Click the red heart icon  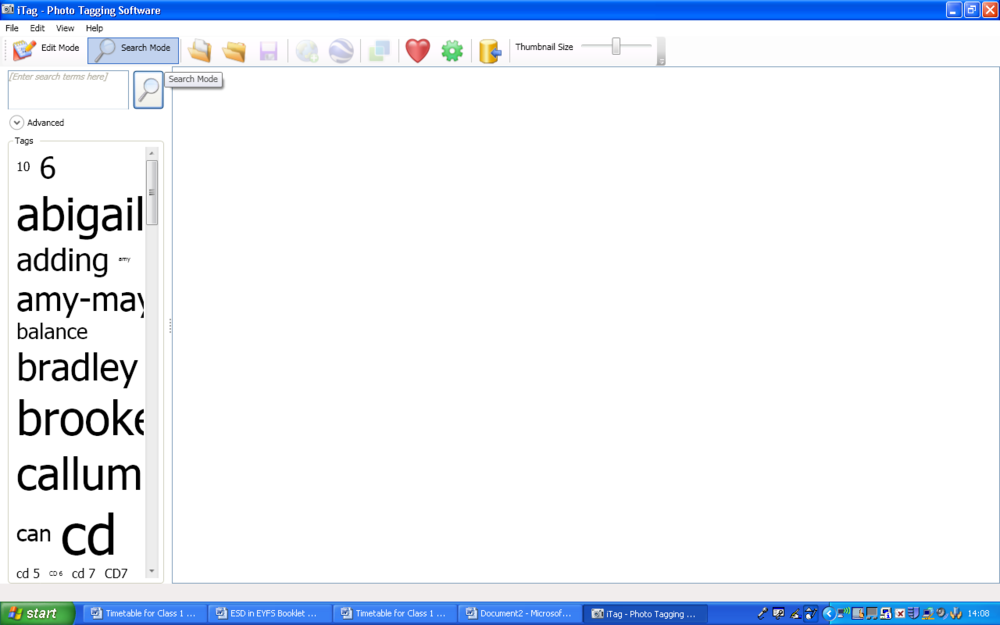coord(417,51)
